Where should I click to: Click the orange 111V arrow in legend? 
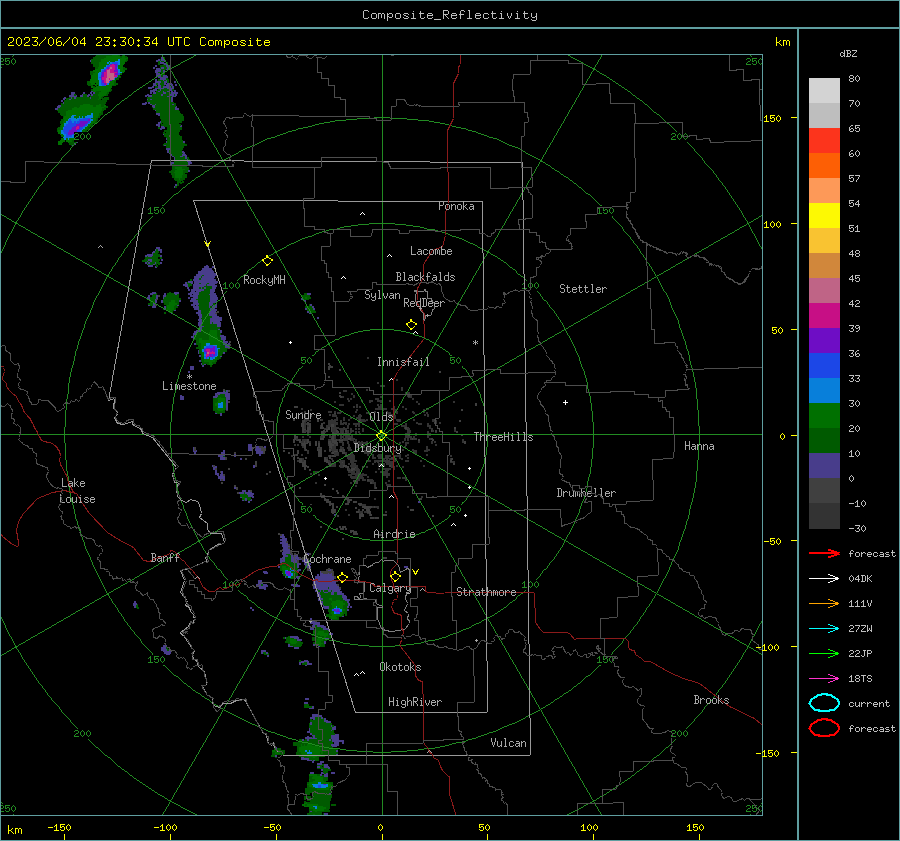tap(824, 603)
